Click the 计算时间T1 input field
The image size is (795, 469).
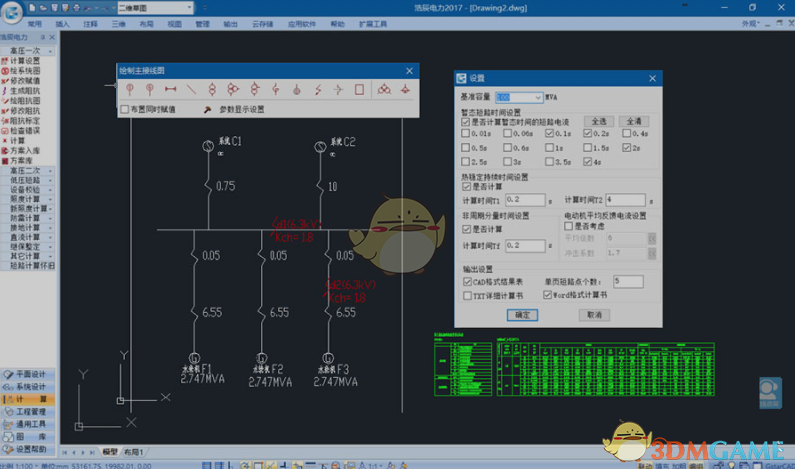pos(525,200)
